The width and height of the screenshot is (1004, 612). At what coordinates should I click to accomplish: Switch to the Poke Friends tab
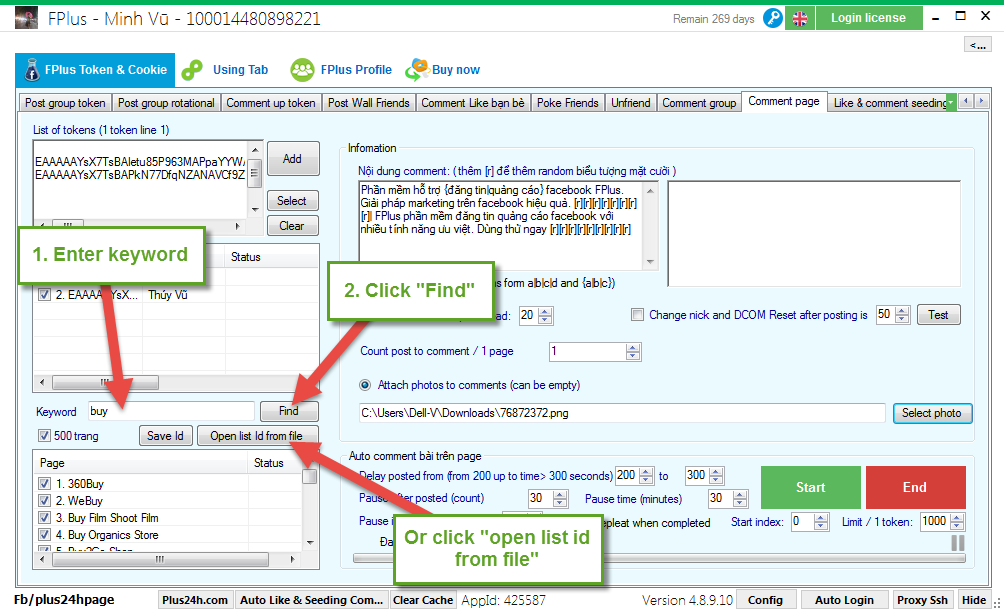[x=567, y=103]
